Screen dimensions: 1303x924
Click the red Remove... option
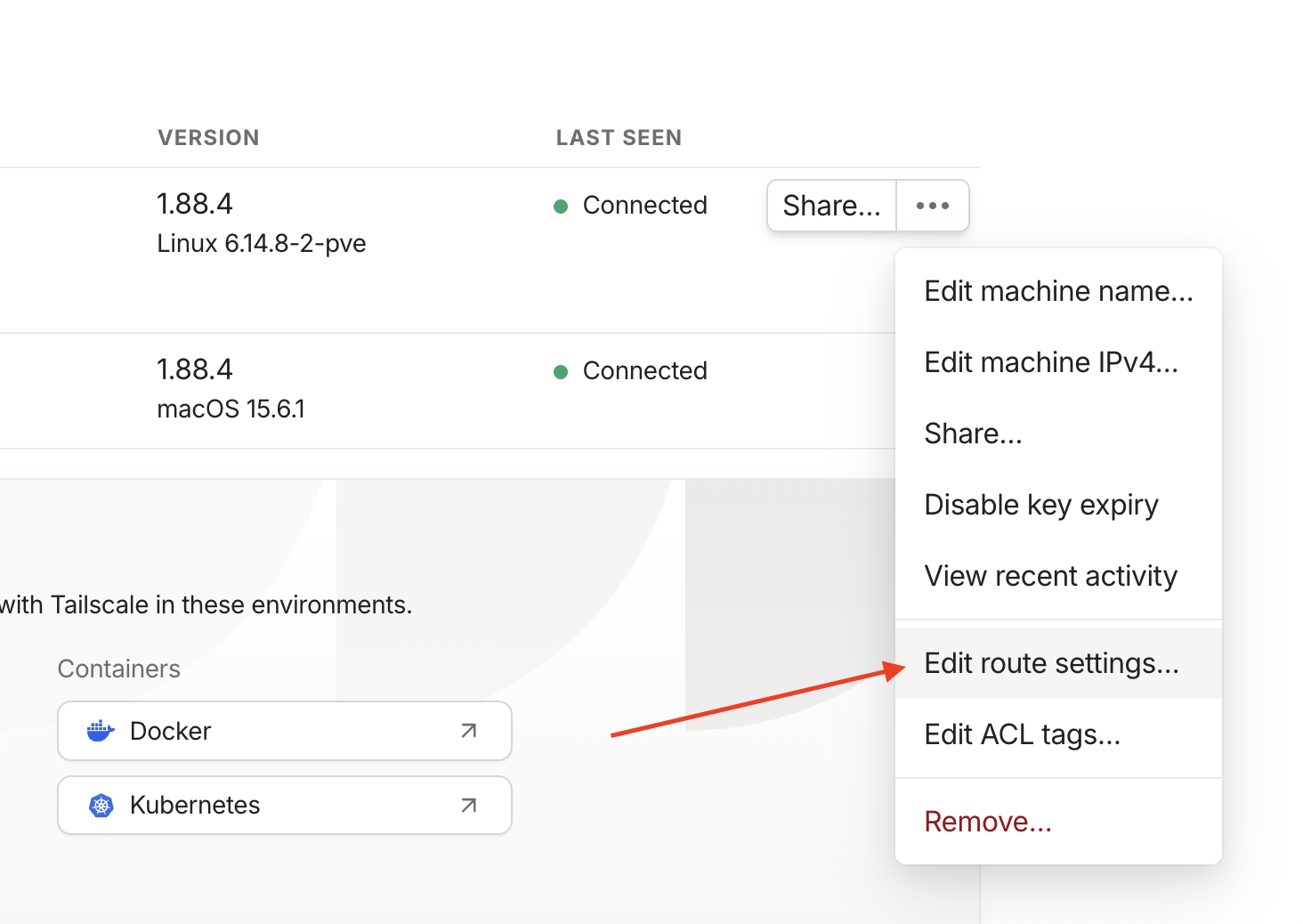click(x=988, y=822)
